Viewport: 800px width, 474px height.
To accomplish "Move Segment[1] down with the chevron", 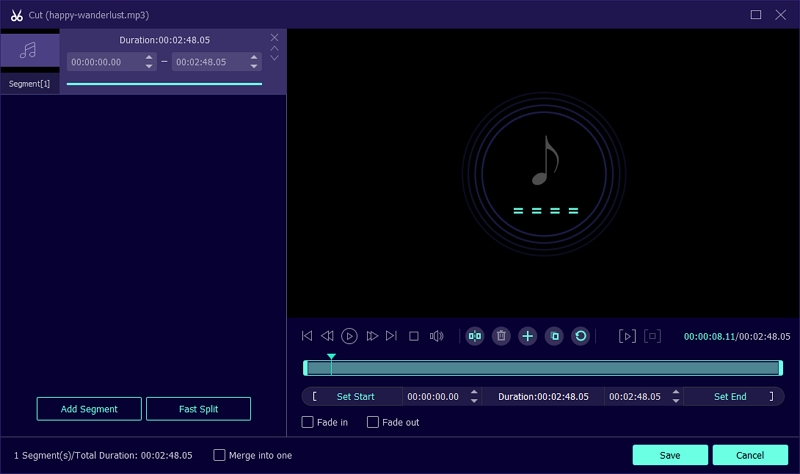I will [x=274, y=58].
